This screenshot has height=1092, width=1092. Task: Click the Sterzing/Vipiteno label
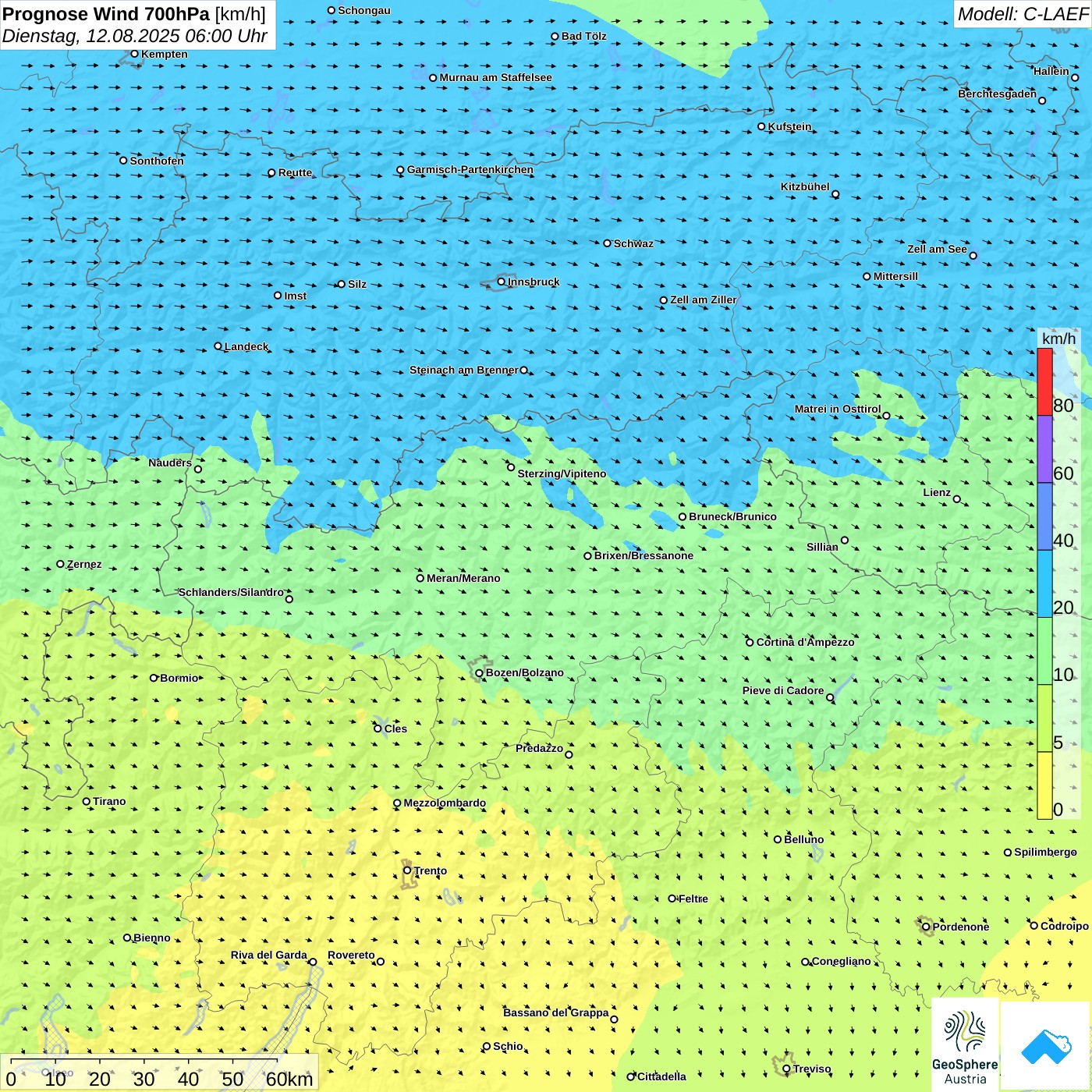(562, 473)
